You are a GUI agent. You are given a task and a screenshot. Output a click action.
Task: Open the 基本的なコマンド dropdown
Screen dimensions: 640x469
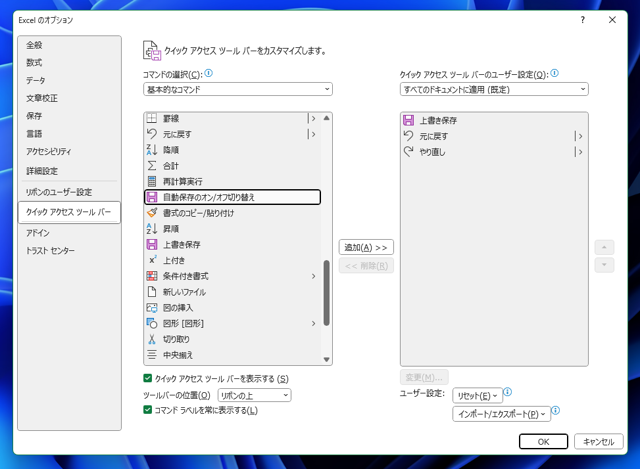238,89
